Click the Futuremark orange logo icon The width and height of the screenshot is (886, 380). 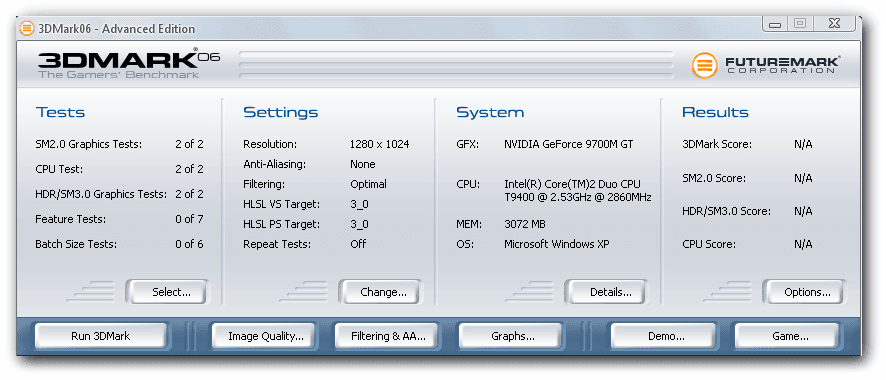click(705, 65)
